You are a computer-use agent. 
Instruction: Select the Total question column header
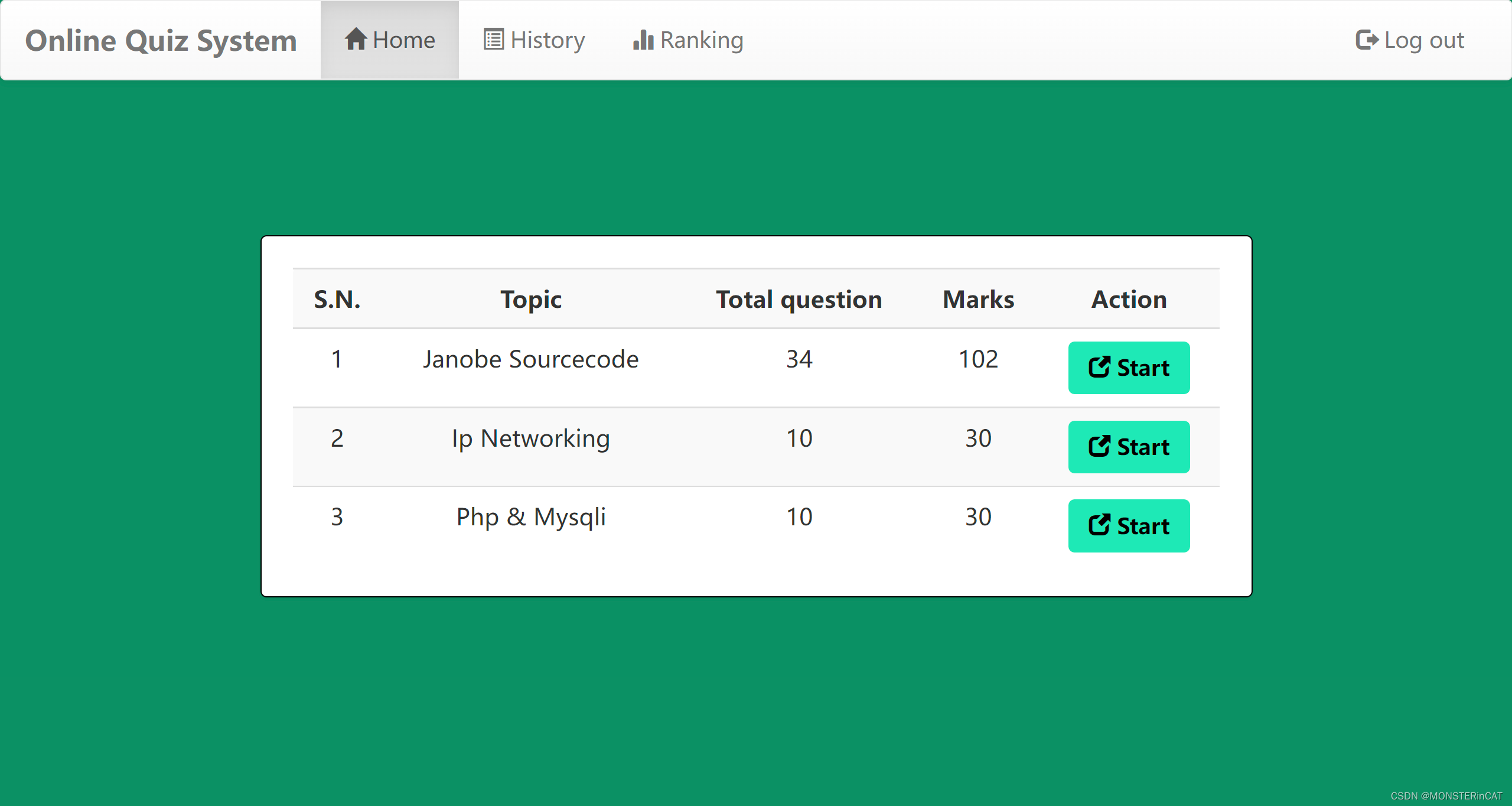[799, 300]
